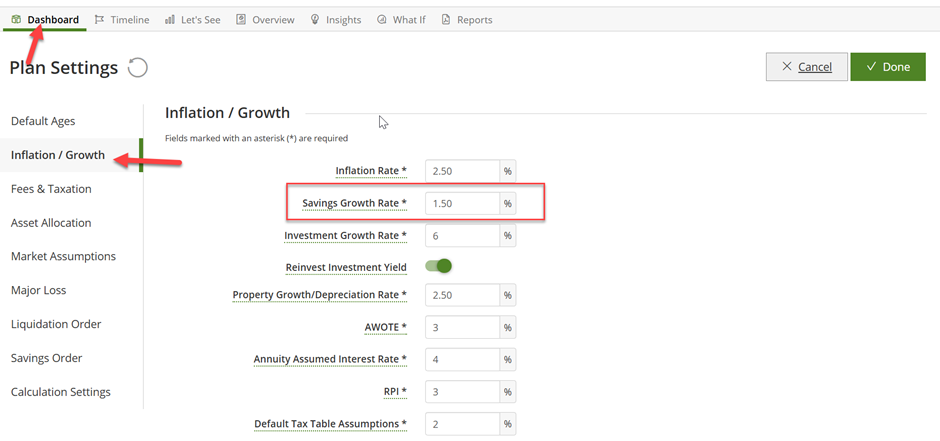The image size is (940, 441).
Task: Click the Let's See bar chart icon
Action: point(170,20)
